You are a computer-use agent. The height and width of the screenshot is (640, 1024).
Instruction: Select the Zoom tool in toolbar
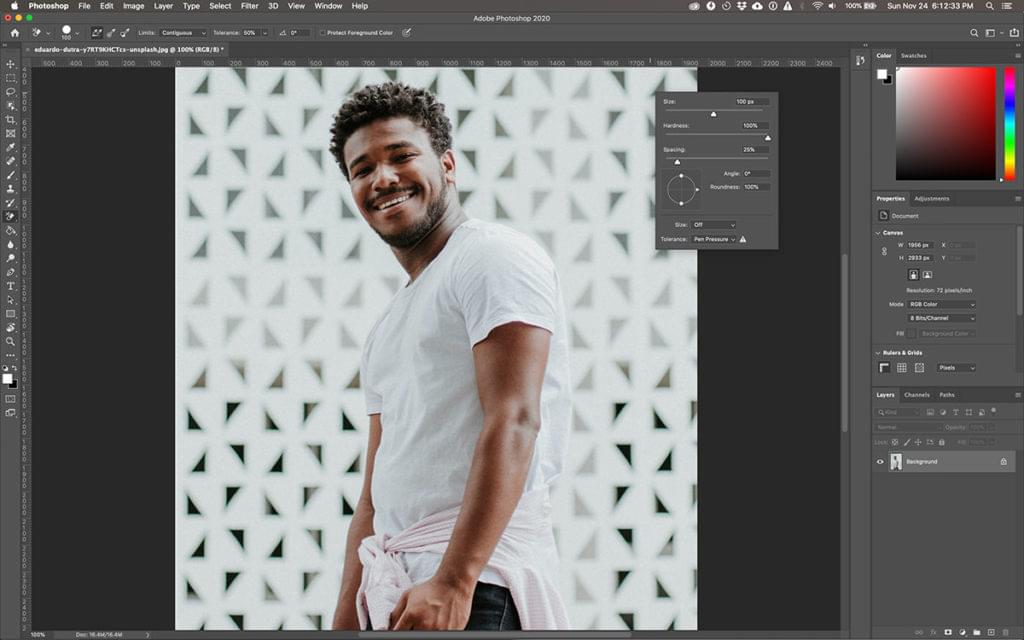tap(11, 341)
